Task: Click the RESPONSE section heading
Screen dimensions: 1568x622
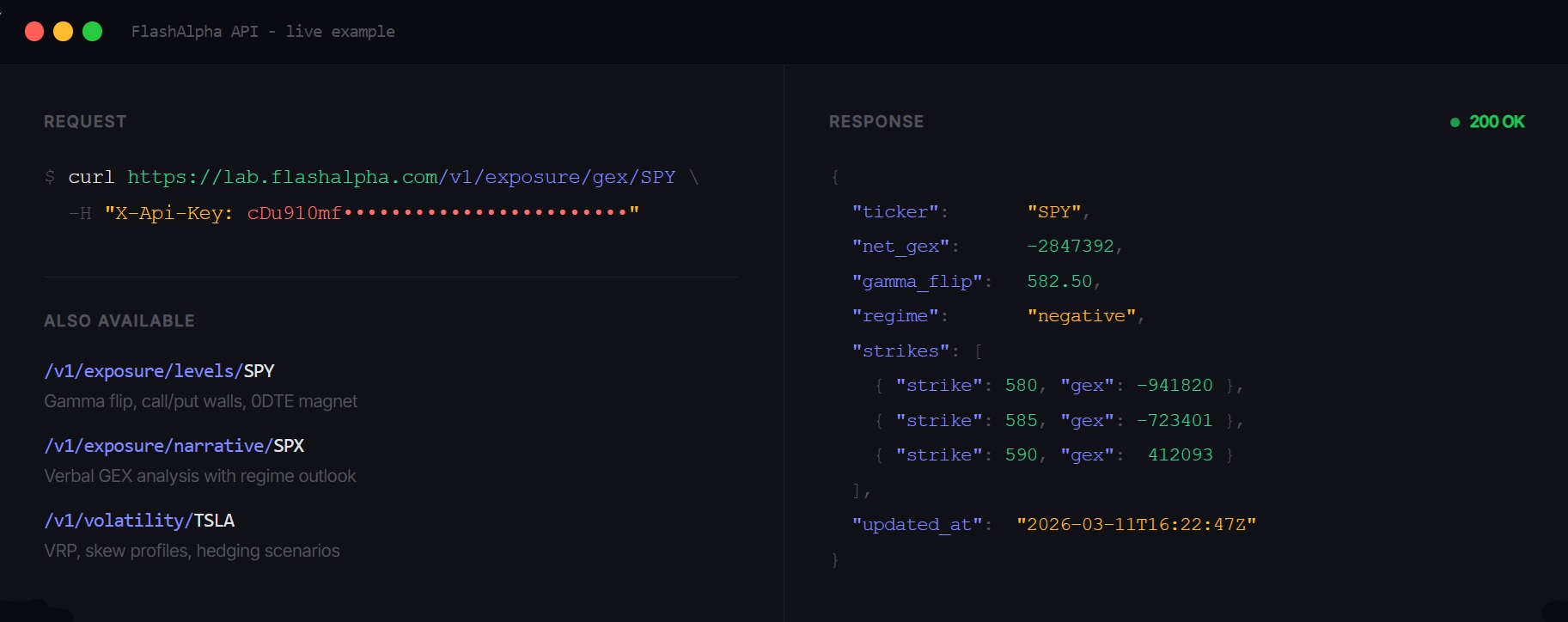Action: pos(876,122)
